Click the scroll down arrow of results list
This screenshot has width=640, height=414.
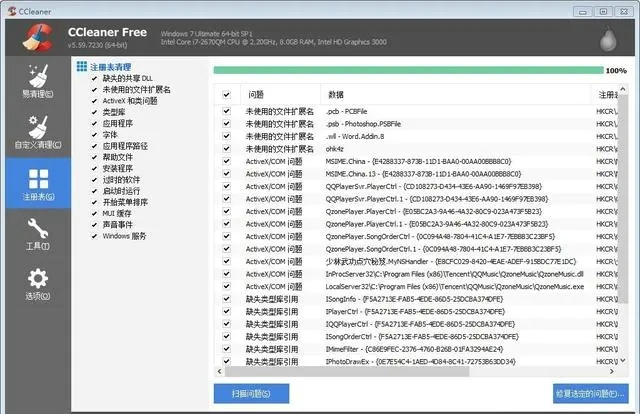[623, 361]
